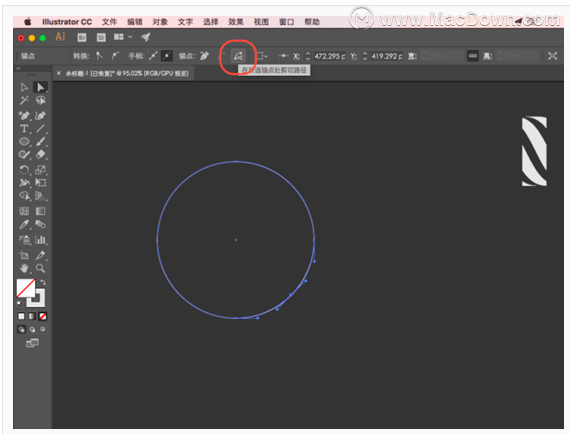Open the 编辑 menu
570x434 pixels.
(135, 22)
